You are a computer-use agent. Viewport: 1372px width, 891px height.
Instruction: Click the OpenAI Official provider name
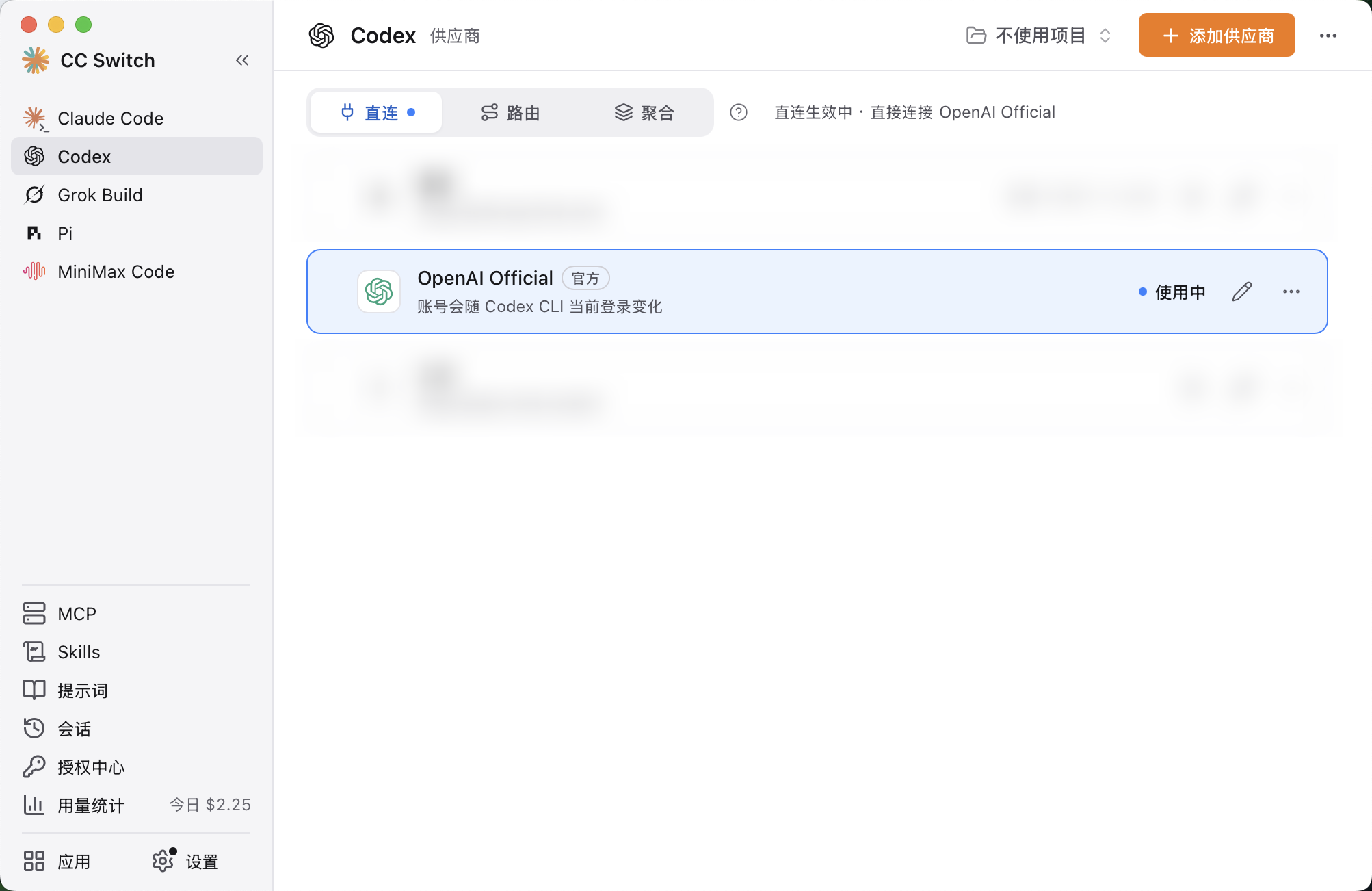(x=485, y=278)
